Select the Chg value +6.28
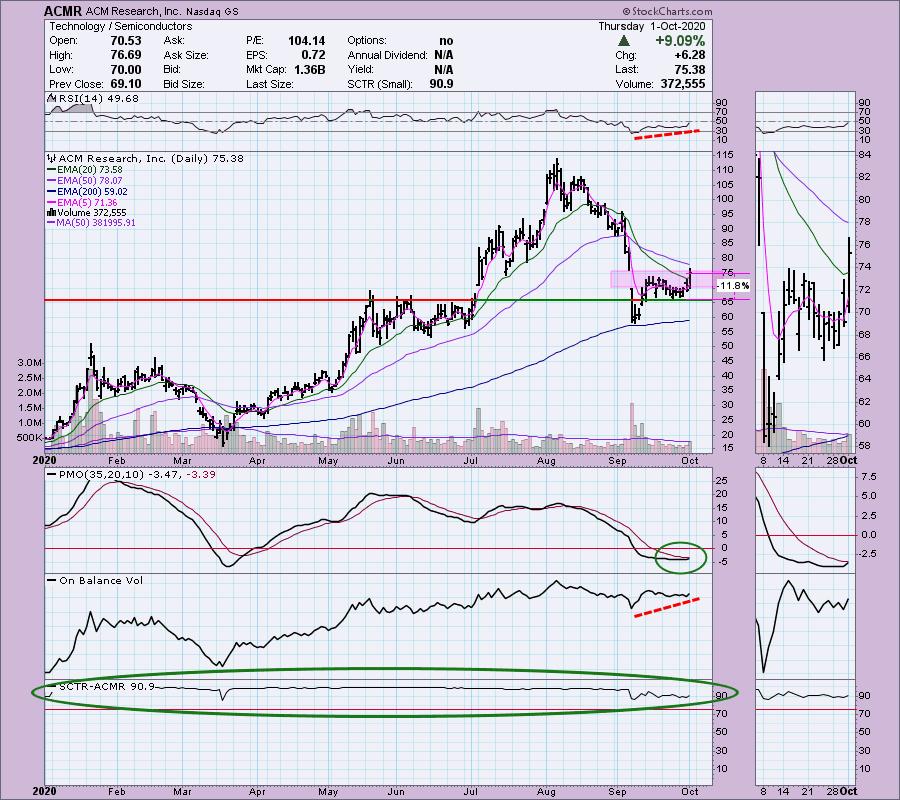 pyautogui.click(x=692, y=55)
